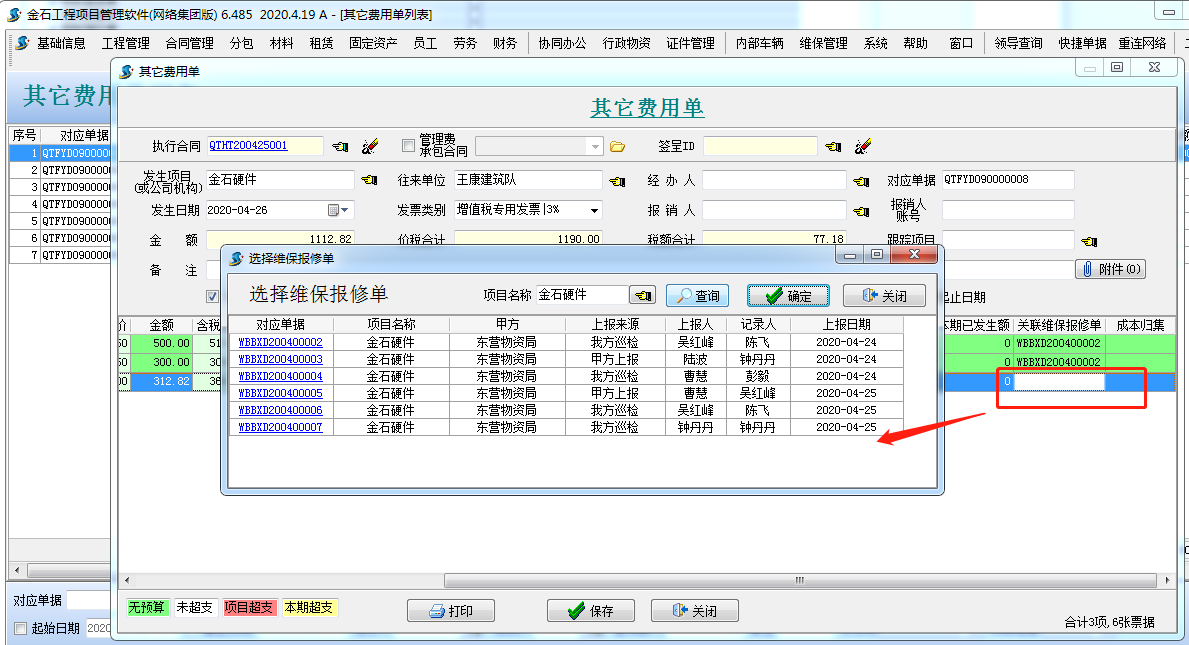Open the person picker beside 经办人
Viewport: 1189px width, 645px height.
pos(861,181)
